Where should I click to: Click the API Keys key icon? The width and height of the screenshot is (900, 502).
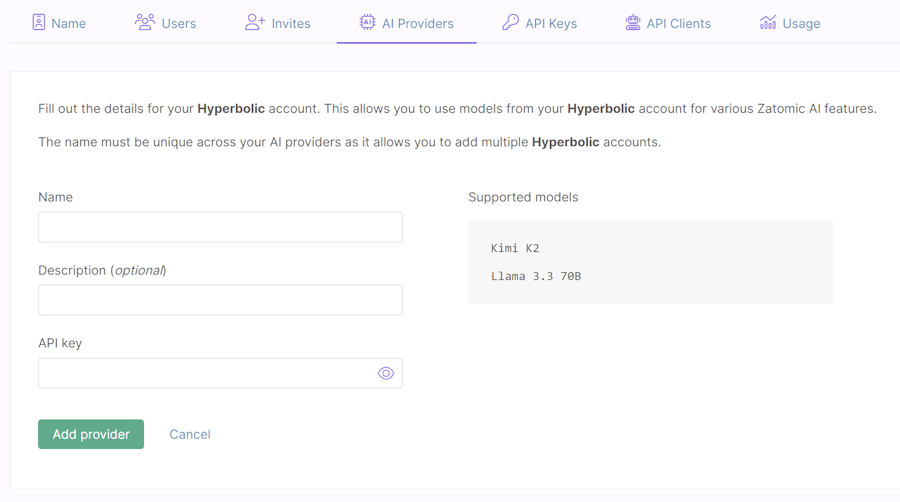tap(510, 22)
